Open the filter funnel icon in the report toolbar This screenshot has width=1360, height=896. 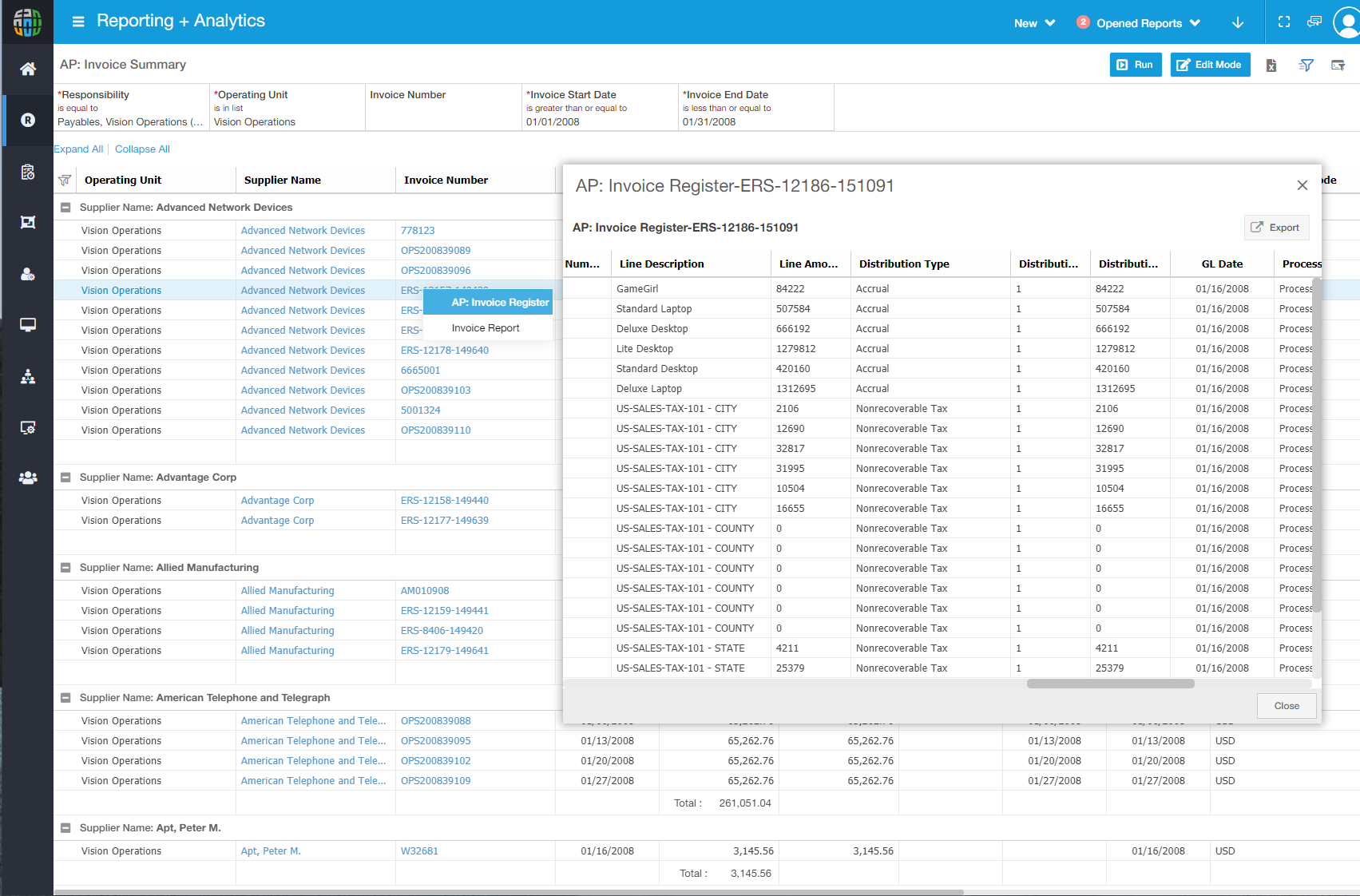[1306, 65]
